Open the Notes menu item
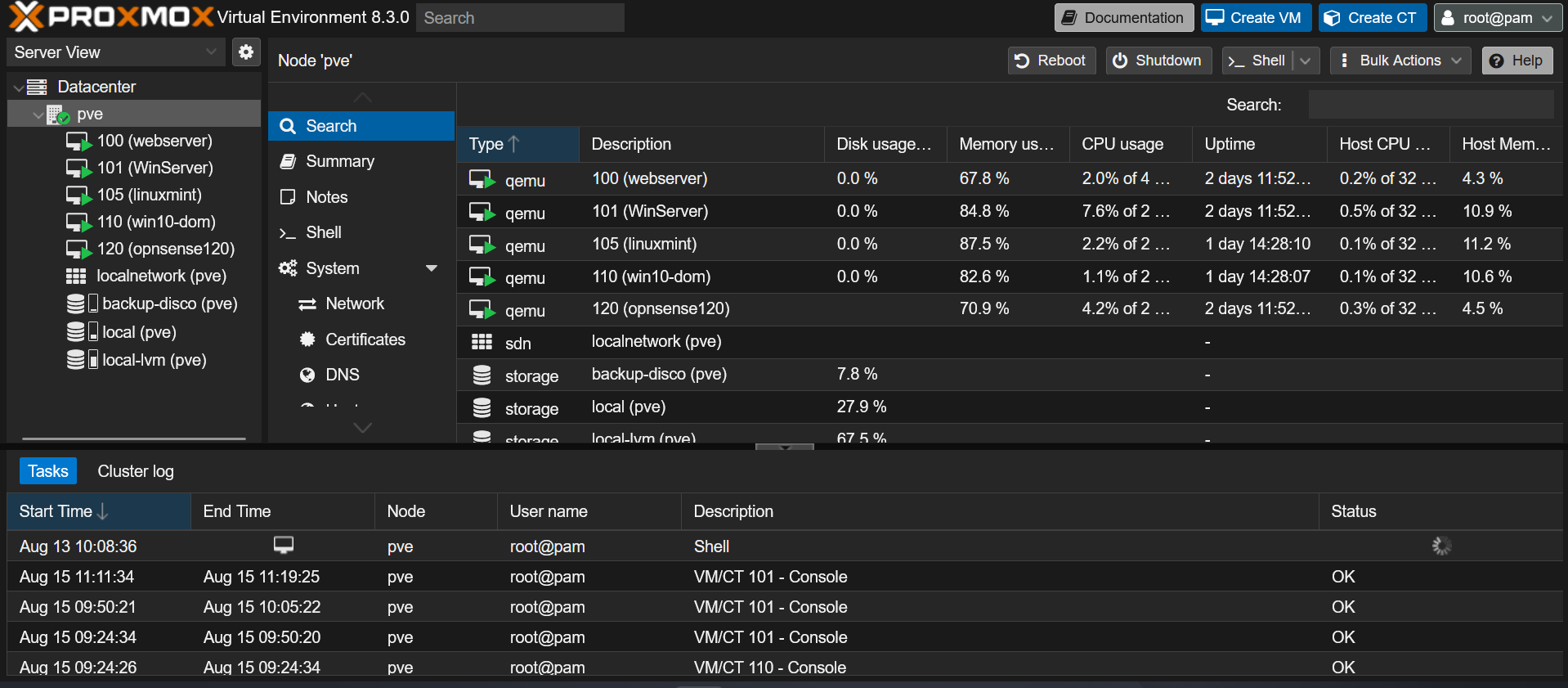The width and height of the screenshot is (1568, 688). 361,197
